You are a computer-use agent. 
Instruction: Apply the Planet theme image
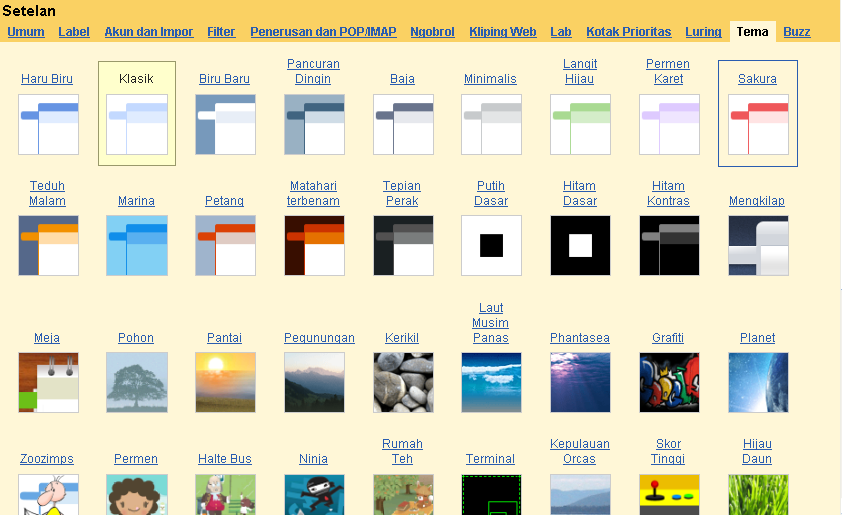coord(758,382)
